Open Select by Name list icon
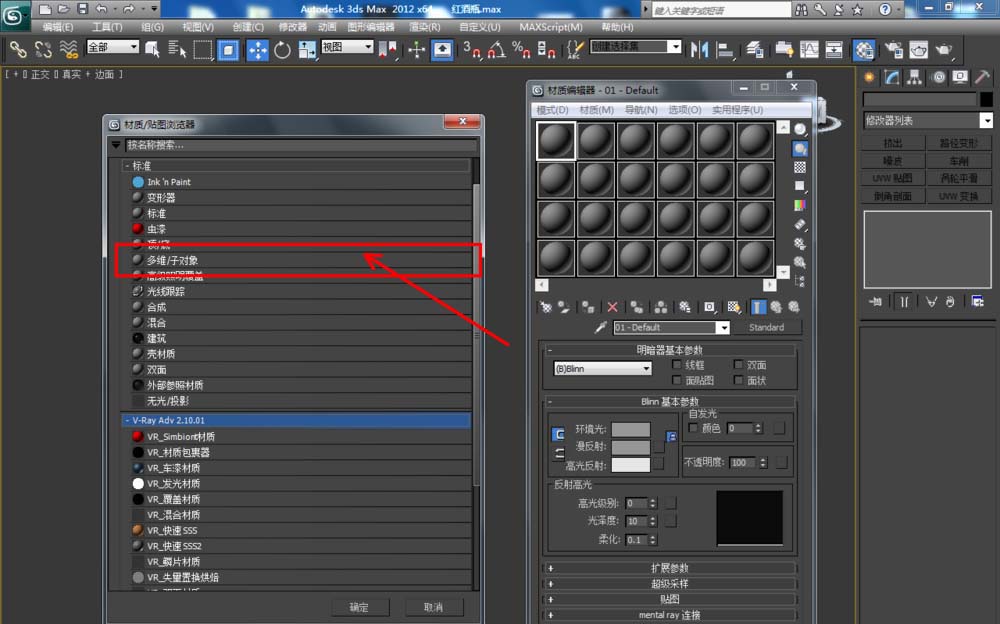 point(177,50)
